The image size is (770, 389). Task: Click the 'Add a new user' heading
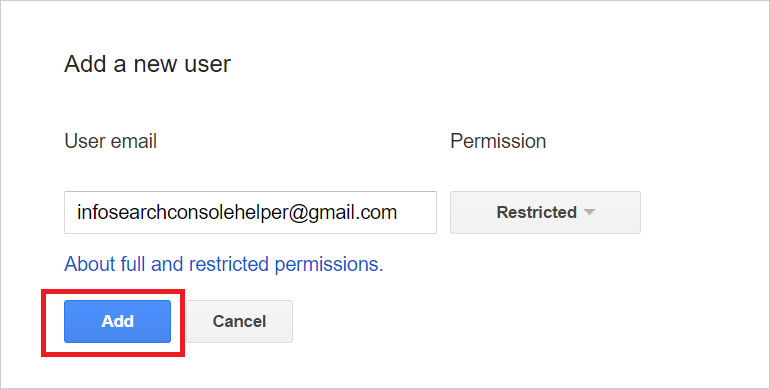(x=147, y=64)
